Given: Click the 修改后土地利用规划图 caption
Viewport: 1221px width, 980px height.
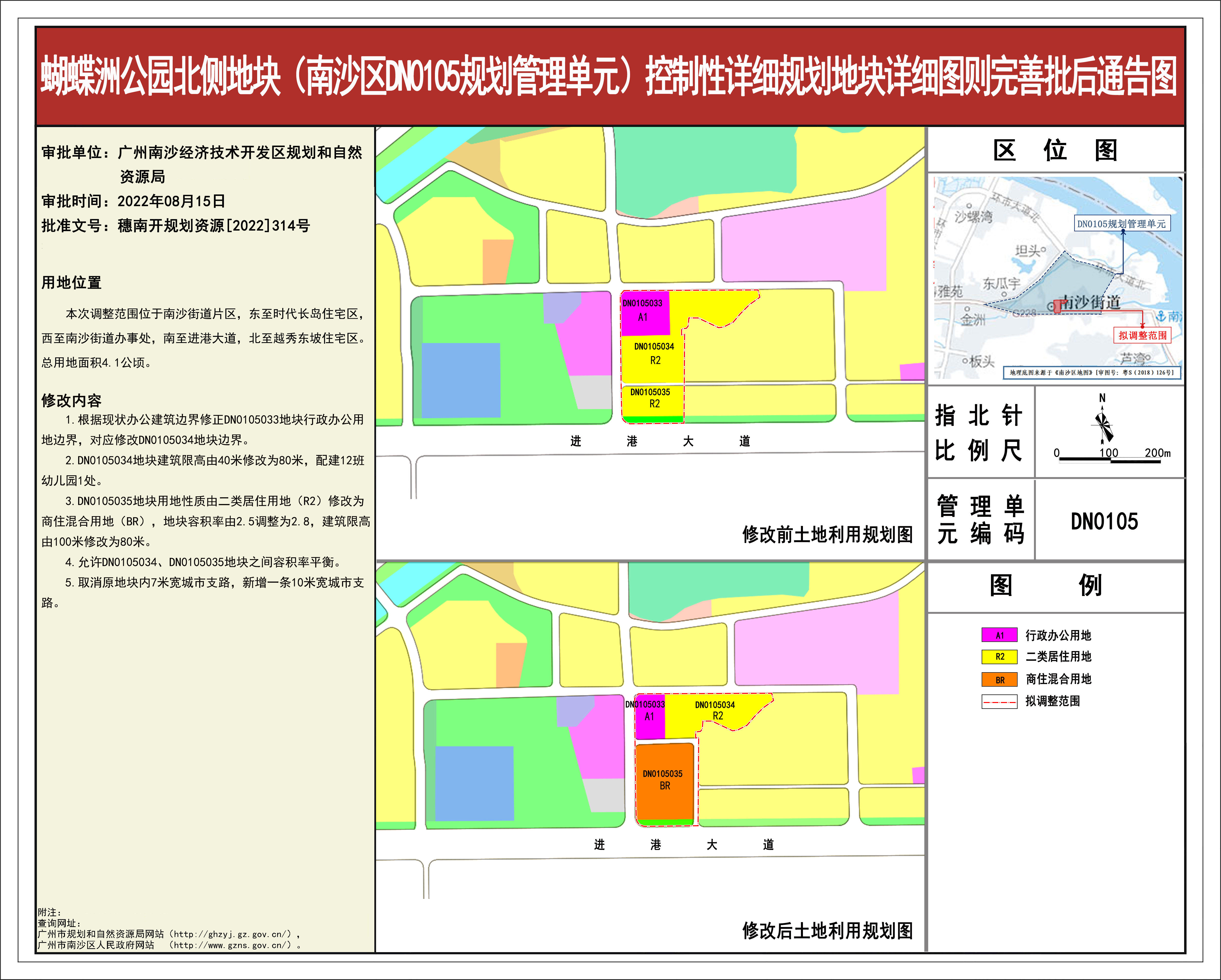Looking at the screenshot, I should [827, 931].
